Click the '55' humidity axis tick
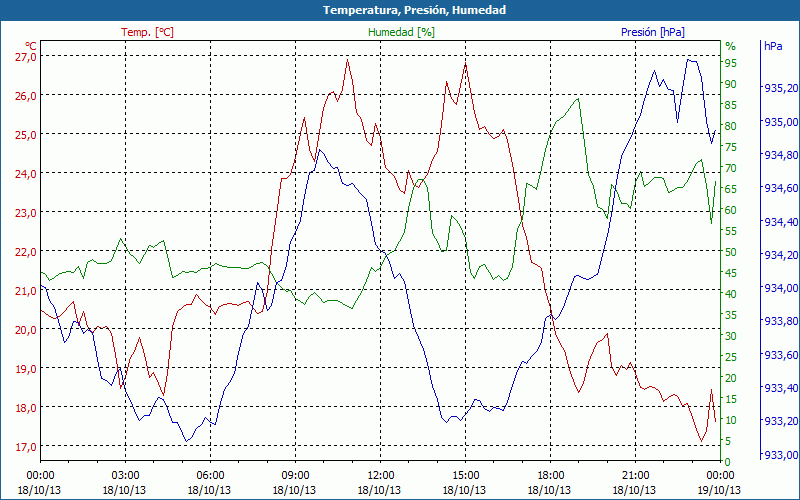 [x=731, y=231]
